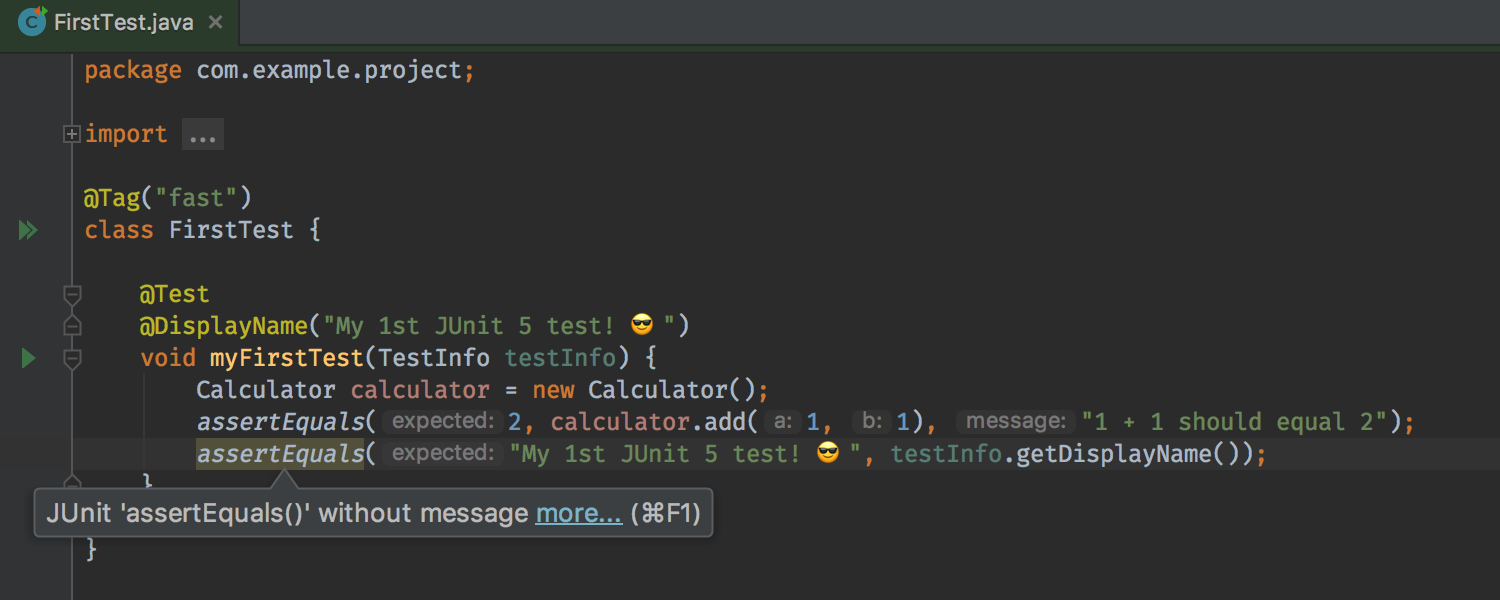Run all tests via class gutter icon
The width and height of the screenshot is (1500, 600).
(x=28, y=230)
